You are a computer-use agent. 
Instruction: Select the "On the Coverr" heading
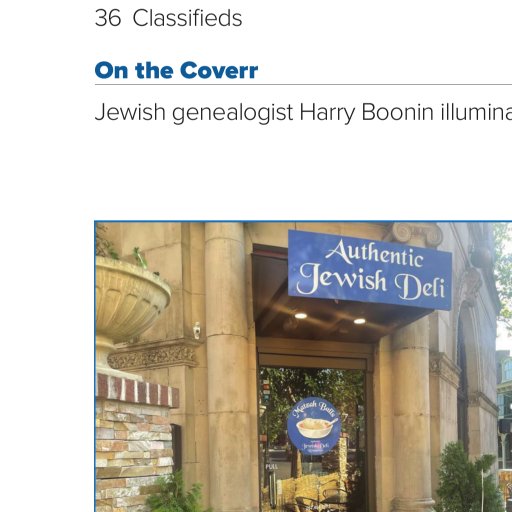176,70
